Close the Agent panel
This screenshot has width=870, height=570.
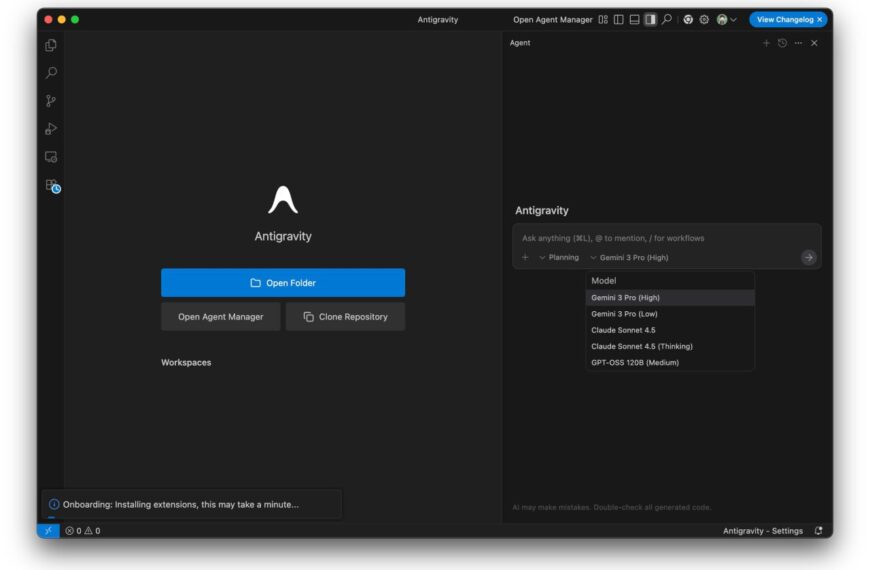(814, 43)
